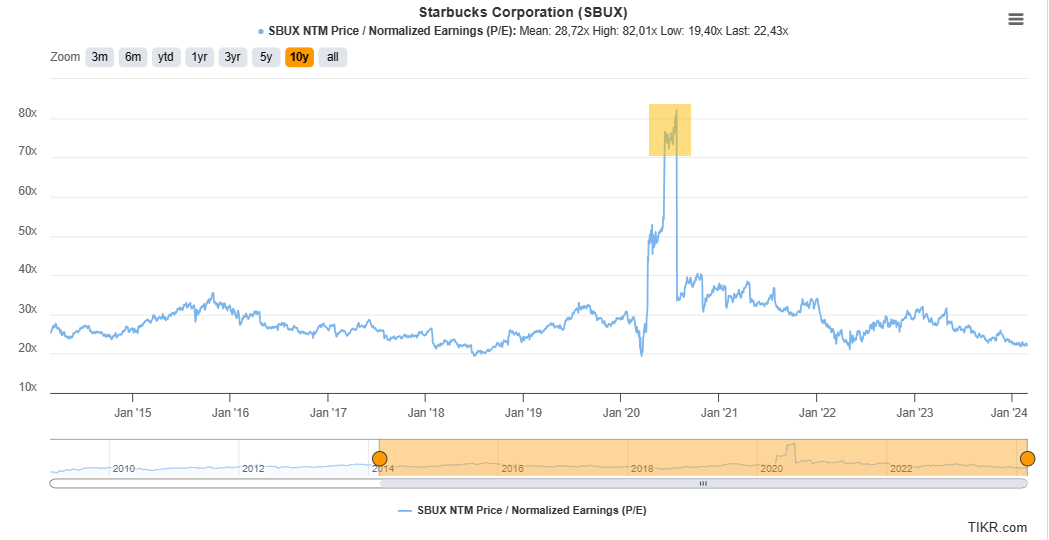This screenshot has height=540, width=1049.
Task: Set zoom range to 3m
Action: pos(100,57)
